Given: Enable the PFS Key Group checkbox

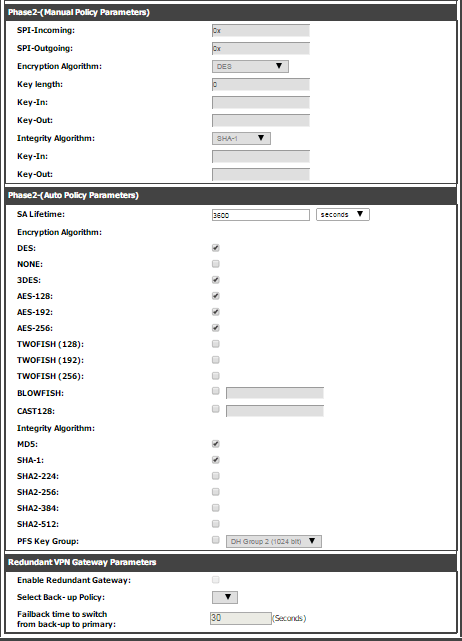Looking at the screenshot, I should tap(215, 540).
